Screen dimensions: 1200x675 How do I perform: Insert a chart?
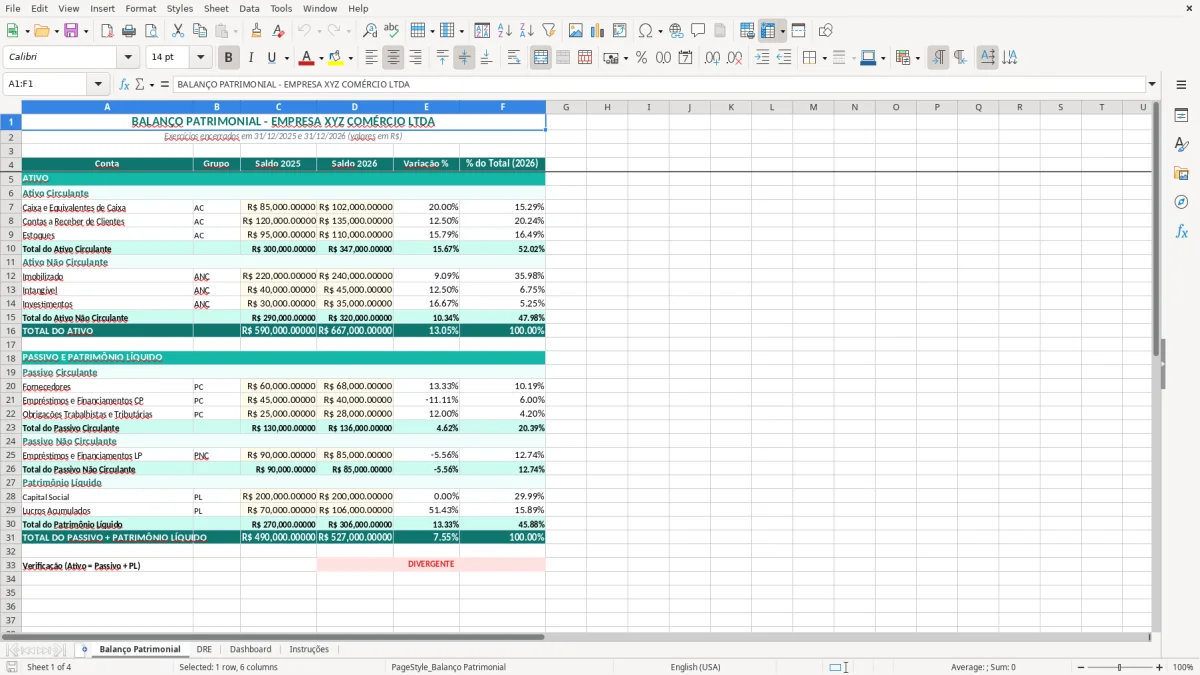point(598,31)
